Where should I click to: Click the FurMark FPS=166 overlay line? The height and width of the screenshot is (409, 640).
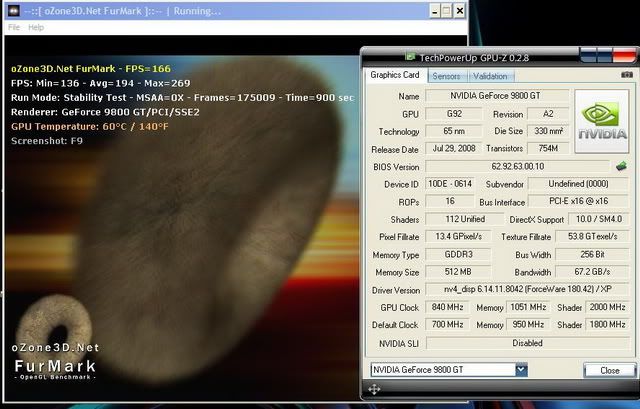(x=91, y=69)
